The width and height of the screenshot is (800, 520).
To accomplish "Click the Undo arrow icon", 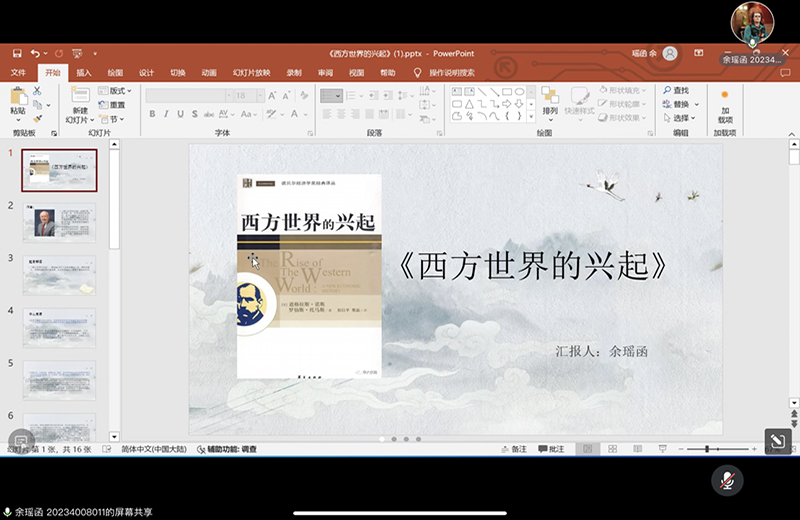I will tap(35, 53).
